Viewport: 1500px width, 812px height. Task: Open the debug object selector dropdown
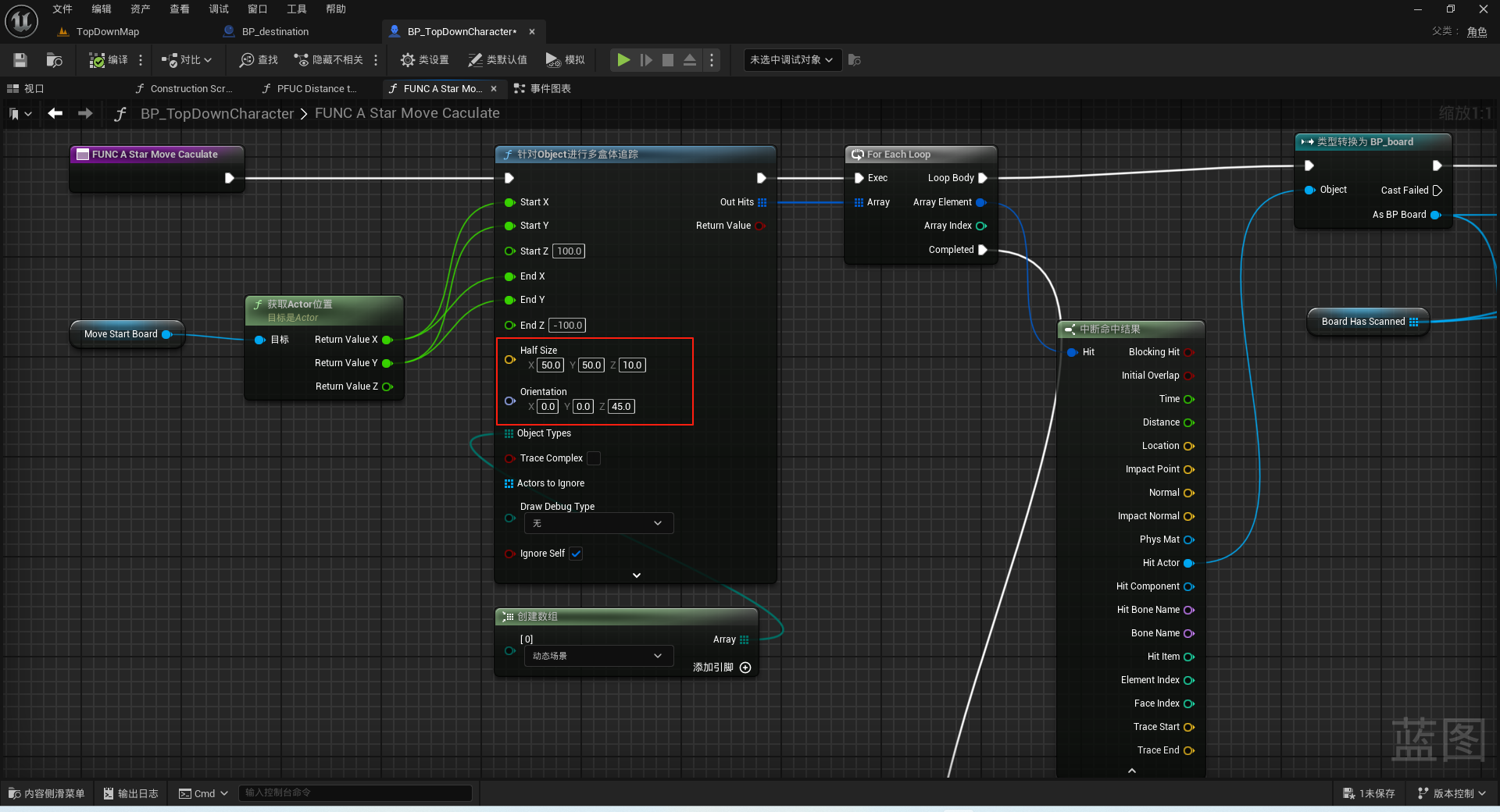[x=792, y=60]
